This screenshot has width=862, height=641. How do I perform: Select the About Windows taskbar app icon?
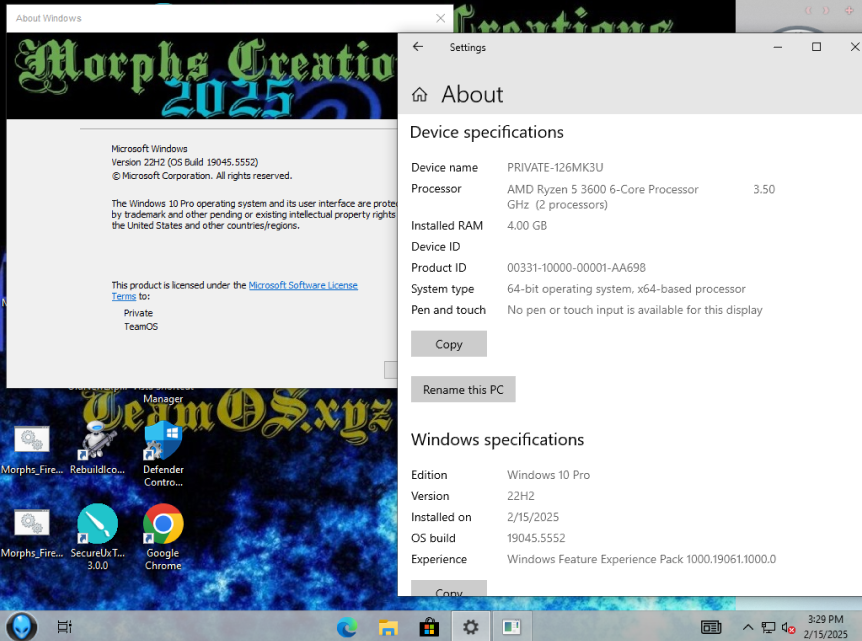pos(512,627)
